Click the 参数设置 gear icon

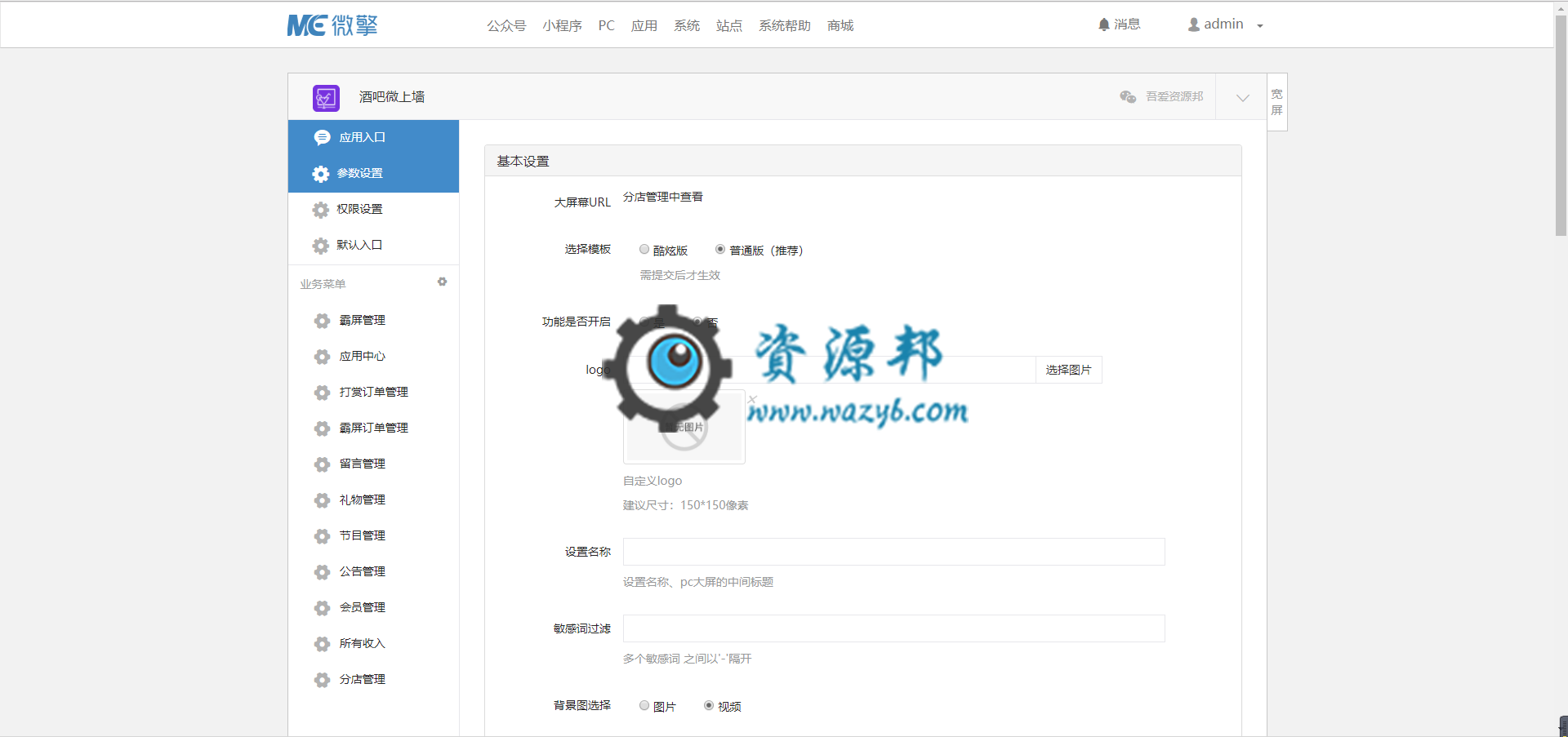(321, 174)
